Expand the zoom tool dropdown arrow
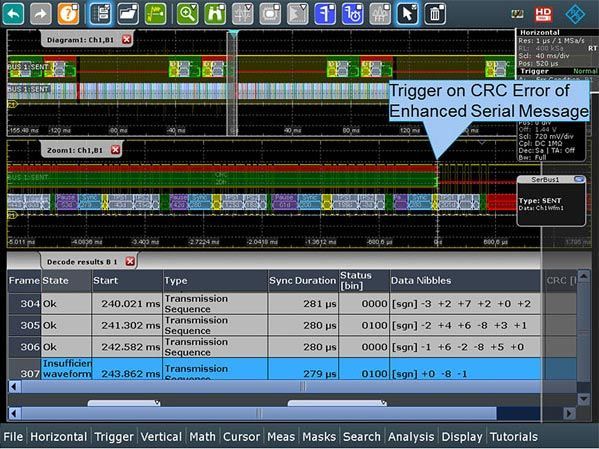This screenshot has height=449, width=599. 194,7
